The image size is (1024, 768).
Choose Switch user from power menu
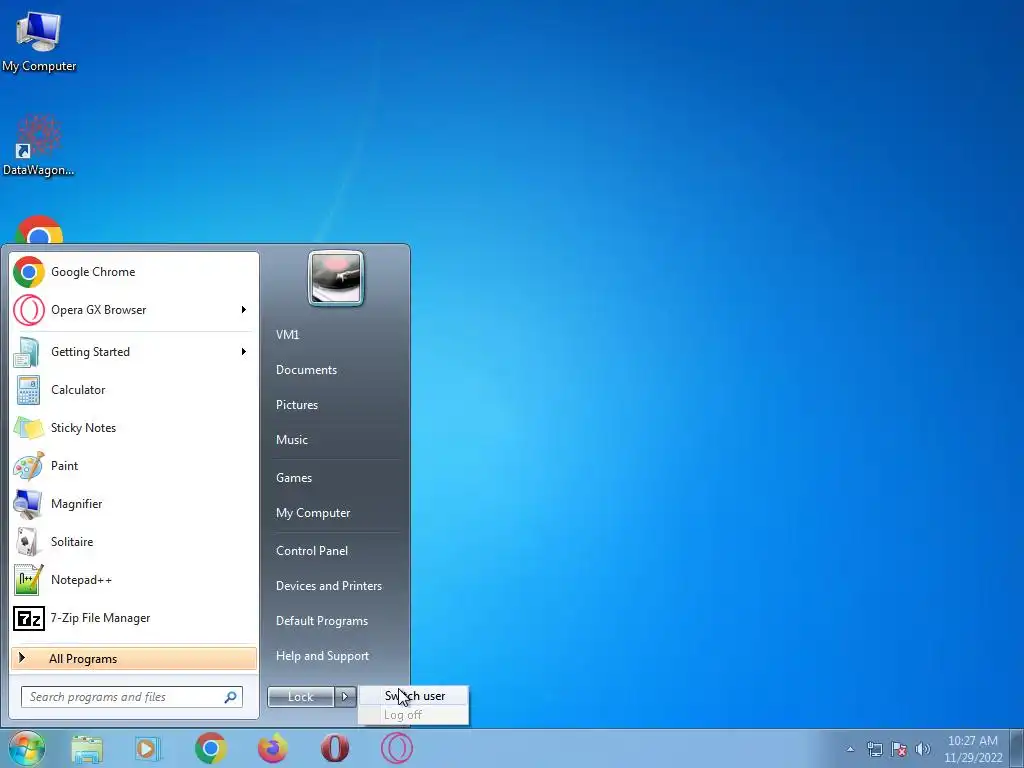click(413, 696)
